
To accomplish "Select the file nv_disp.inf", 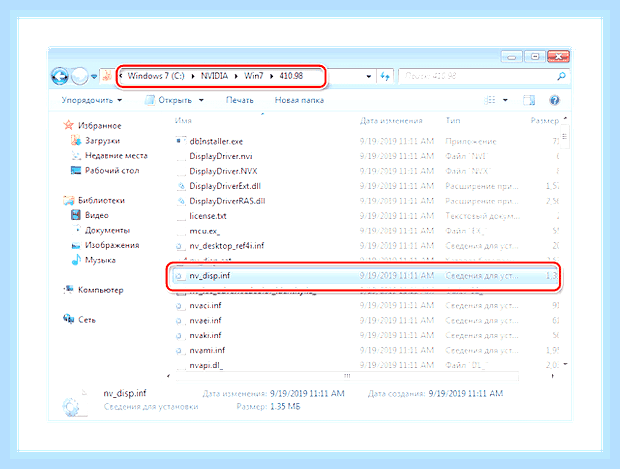I will click(x=210, y=276).
